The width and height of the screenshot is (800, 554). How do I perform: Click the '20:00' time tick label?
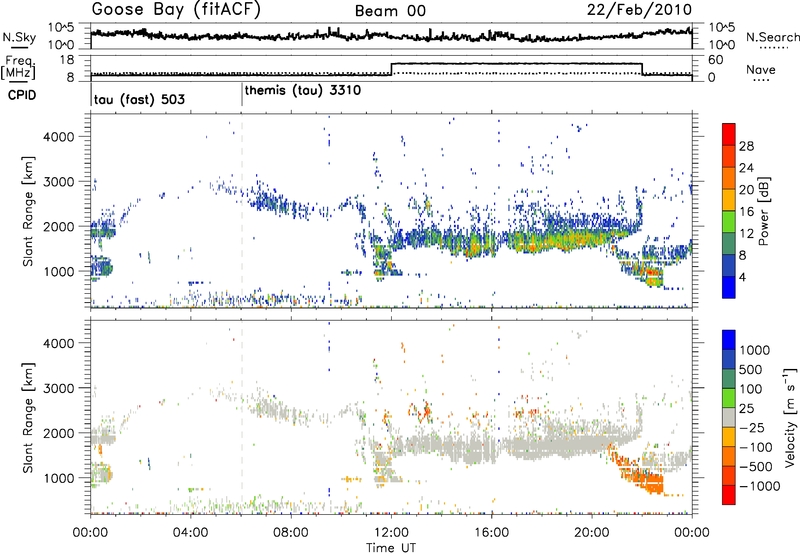(591, 533)
